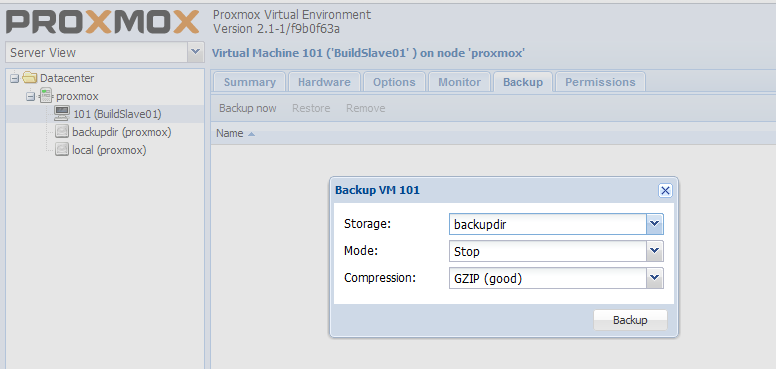This screenshot has width=776, height=369.
Task: Select the BuildSlave01 VM monitor icon
Action: pyautogui.click(x=62, y=114)
